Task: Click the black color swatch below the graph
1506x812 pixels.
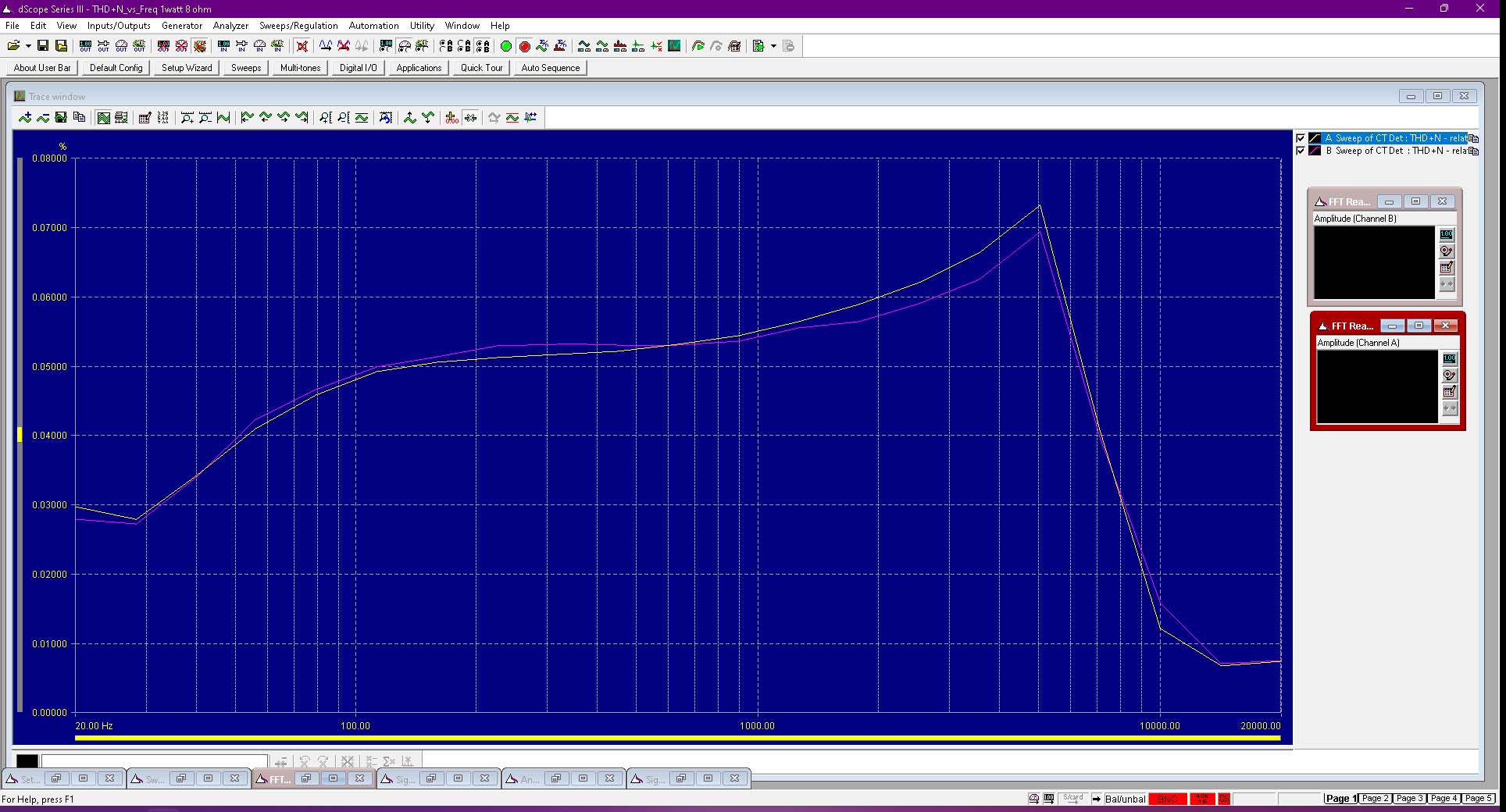Action: [x=27, y=760]
